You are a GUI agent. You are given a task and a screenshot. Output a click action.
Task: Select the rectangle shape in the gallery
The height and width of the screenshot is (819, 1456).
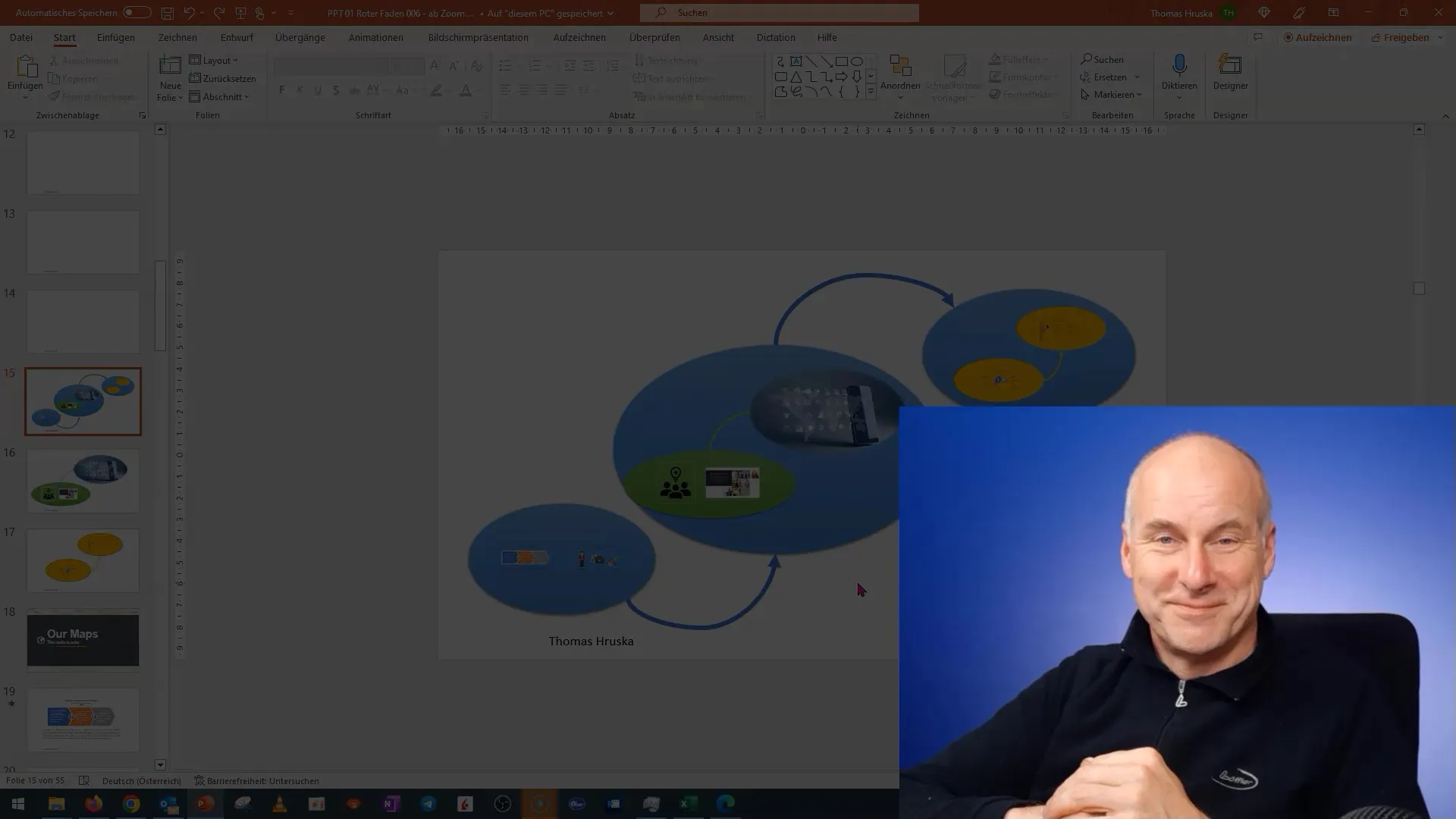coord(841,61)
